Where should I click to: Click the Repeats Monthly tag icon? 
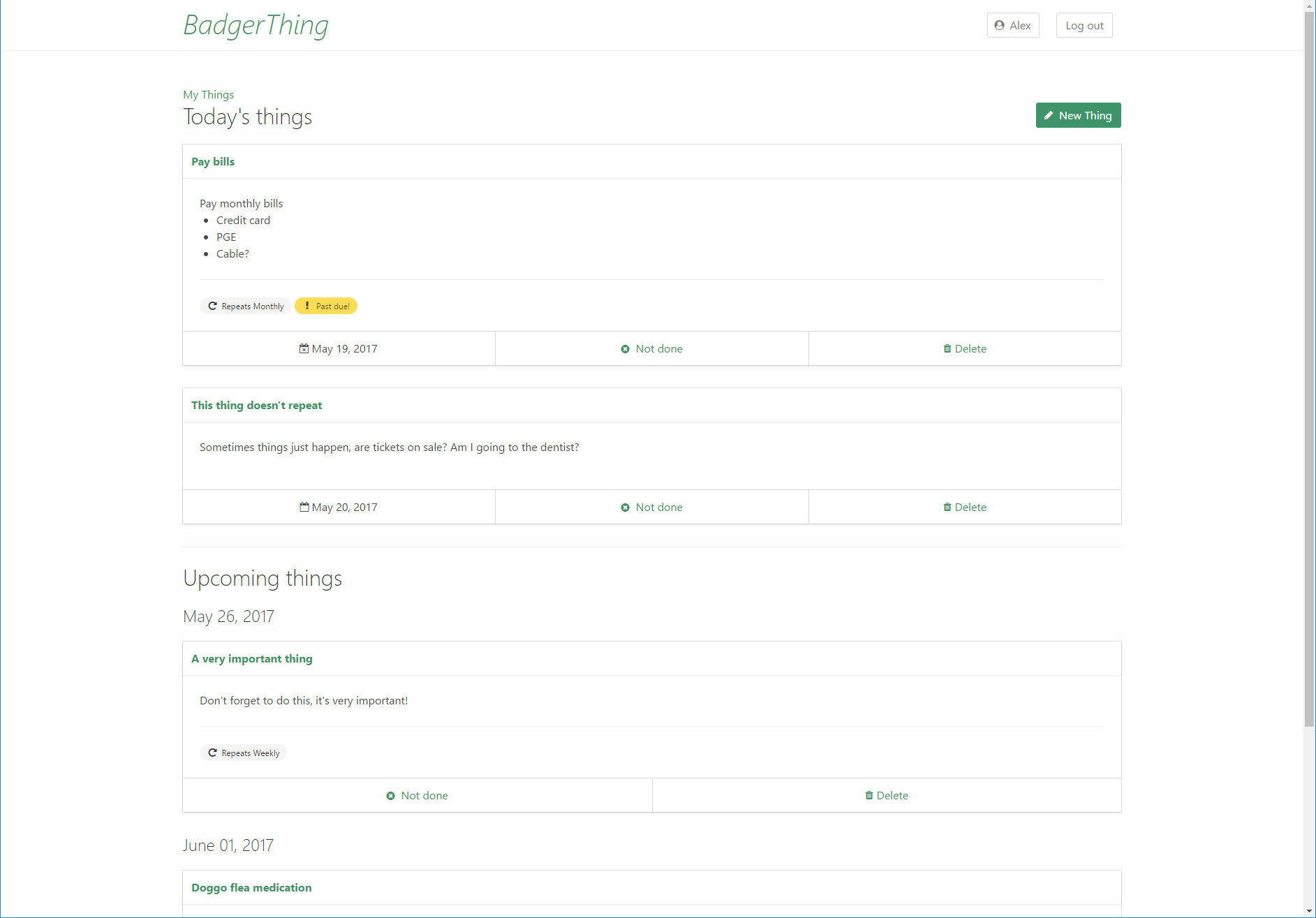click(x=212, y=306)
